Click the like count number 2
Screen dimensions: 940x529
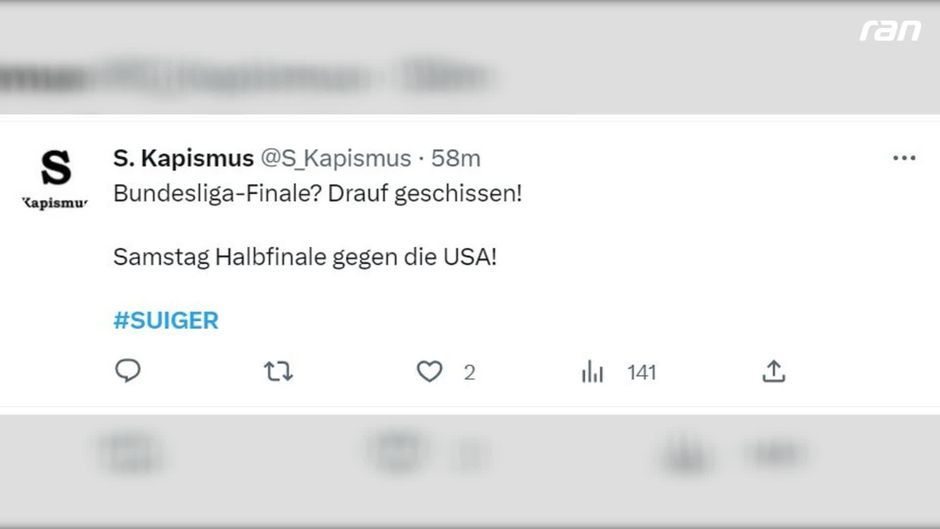pyautogui.click(x=469, y=373)
